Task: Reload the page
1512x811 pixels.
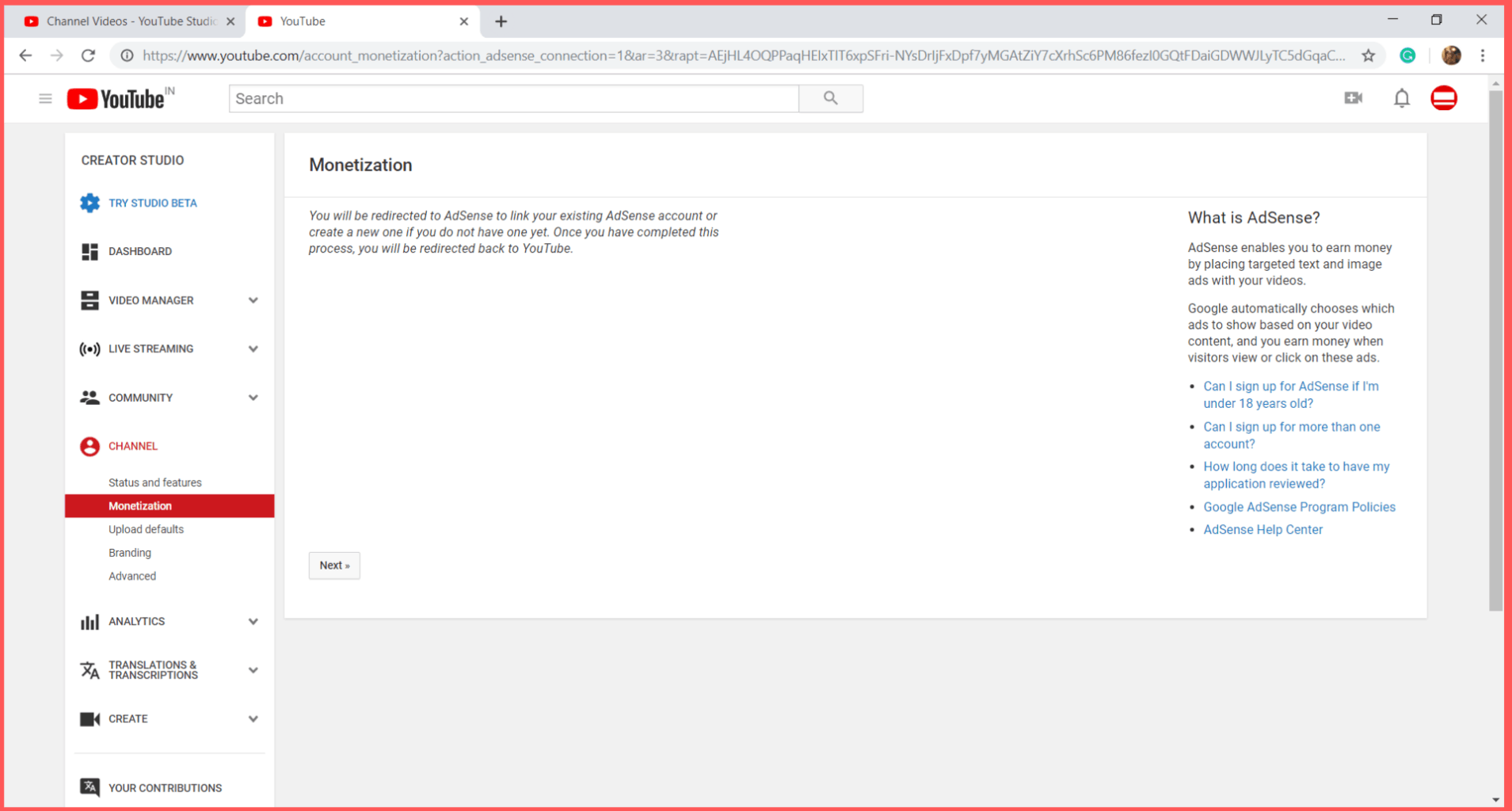Action: click(88, 55)
